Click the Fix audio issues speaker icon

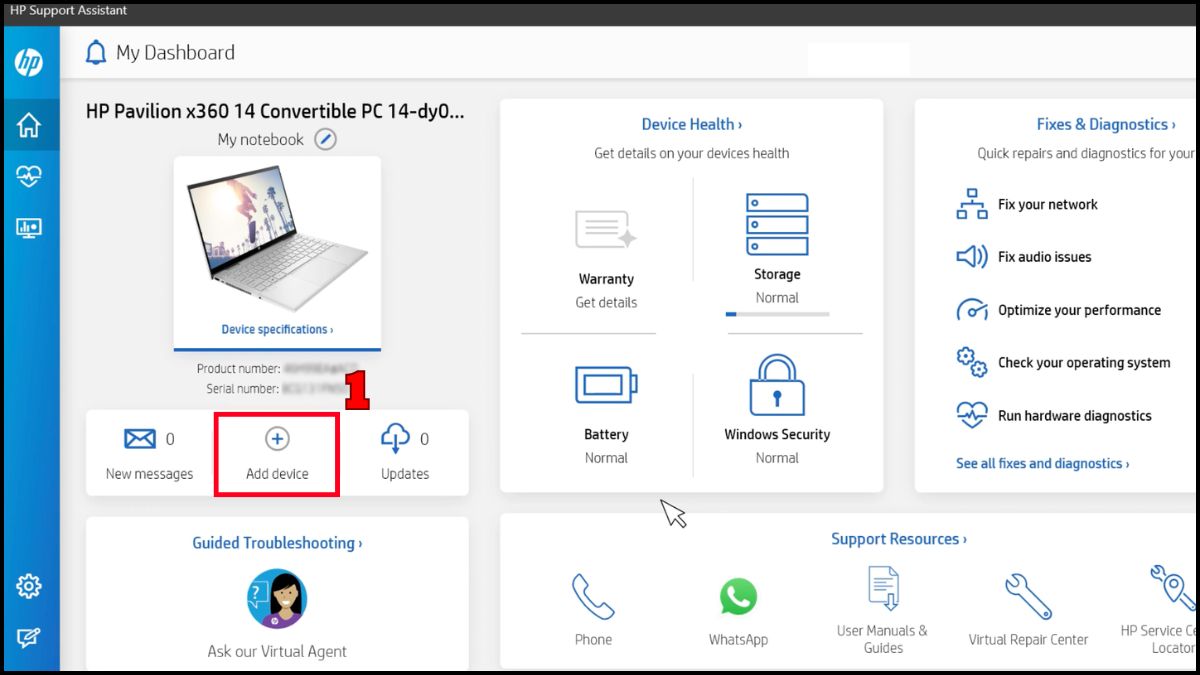(x=972, y=257)
